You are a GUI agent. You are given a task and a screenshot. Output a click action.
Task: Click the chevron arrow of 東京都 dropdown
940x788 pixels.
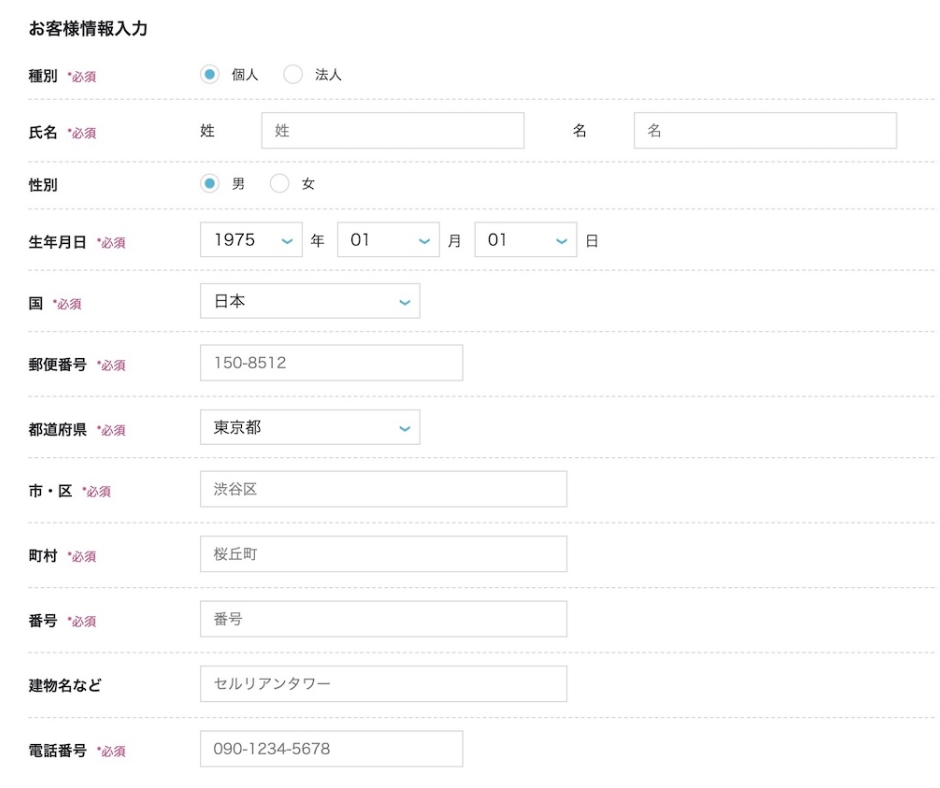click(405, 429)
